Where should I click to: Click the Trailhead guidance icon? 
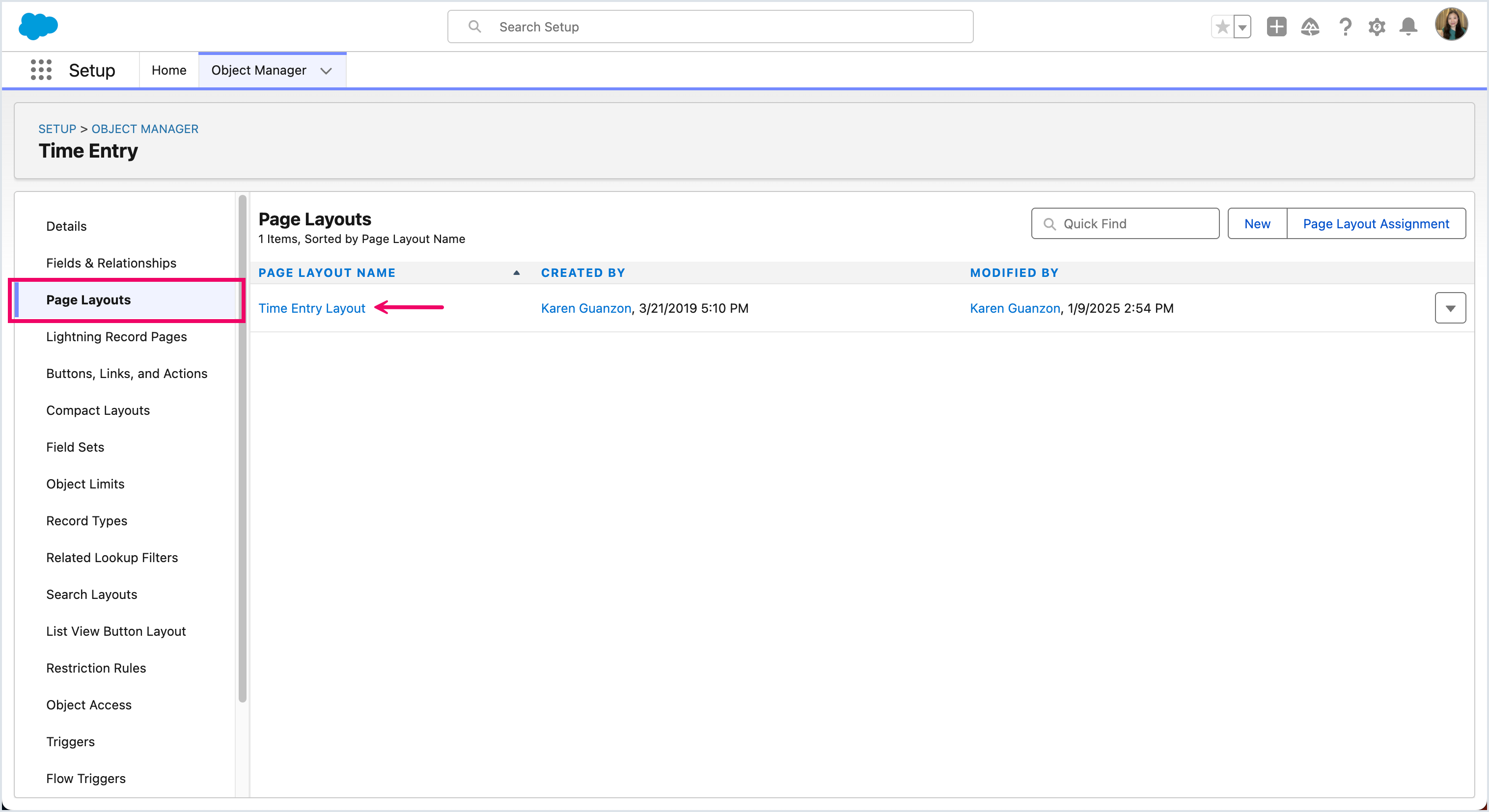click(1310, 27)
